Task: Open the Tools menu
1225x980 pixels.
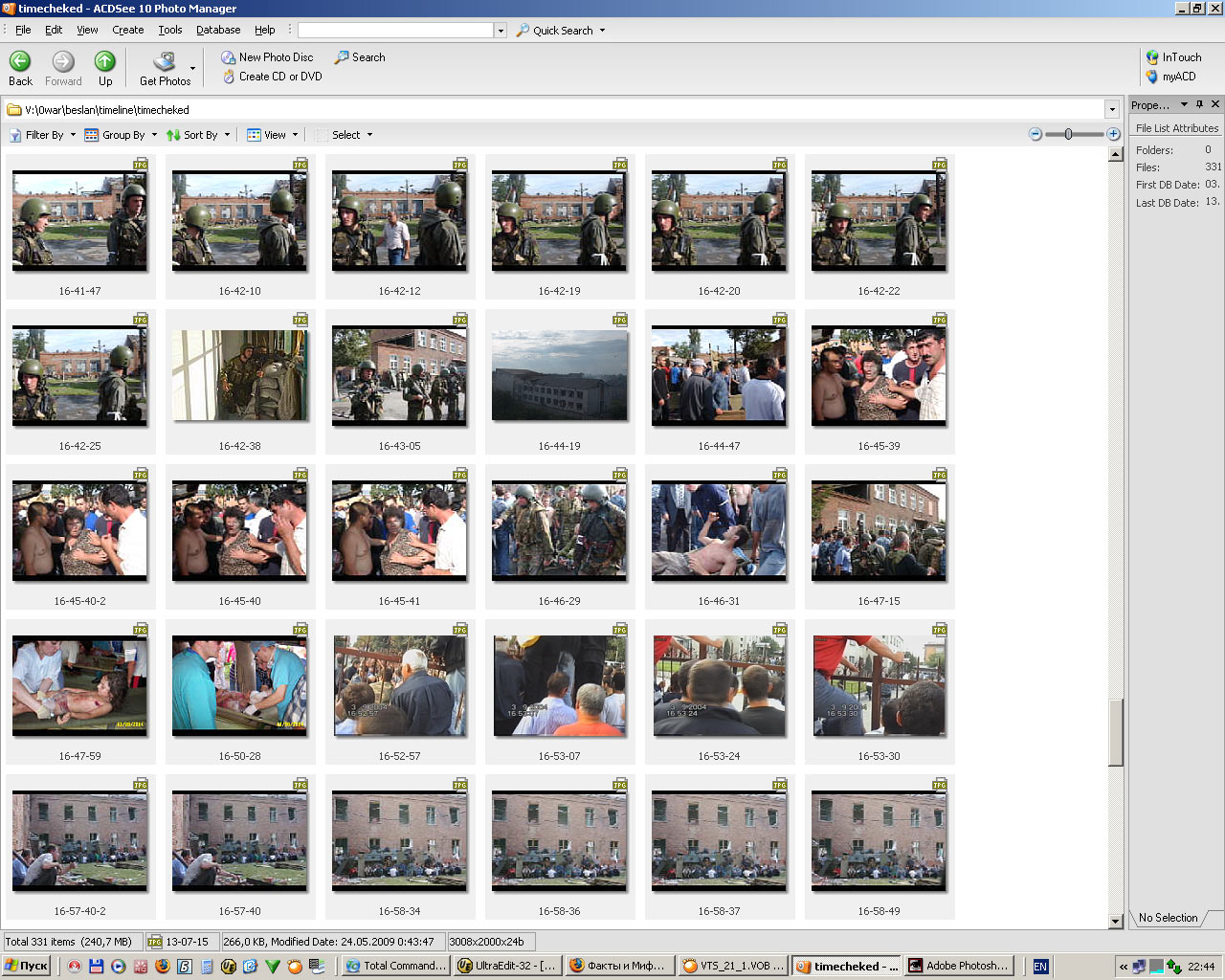Action: (x=170, y=30)
